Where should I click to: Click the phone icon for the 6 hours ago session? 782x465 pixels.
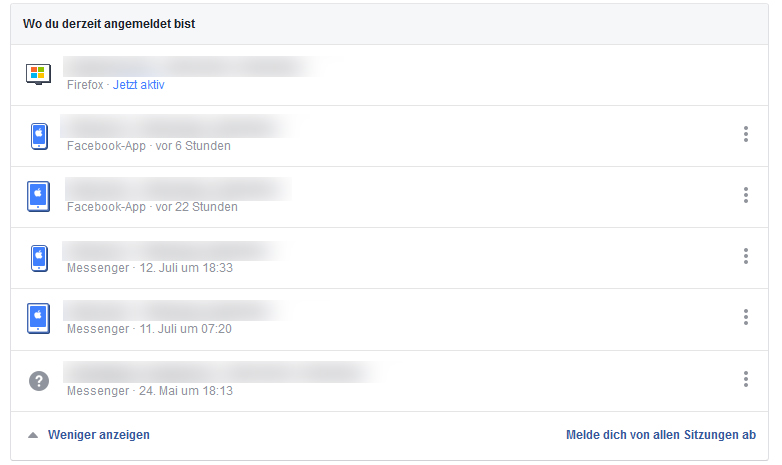point(38,135)
